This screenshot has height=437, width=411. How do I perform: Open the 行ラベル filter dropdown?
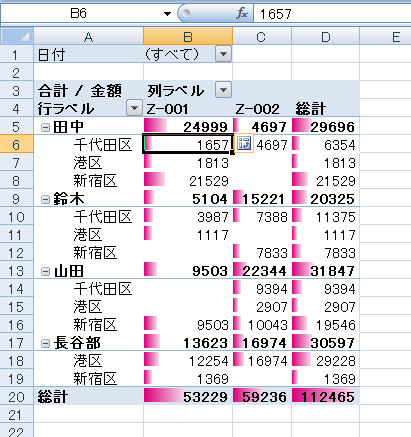click(134, 108)
